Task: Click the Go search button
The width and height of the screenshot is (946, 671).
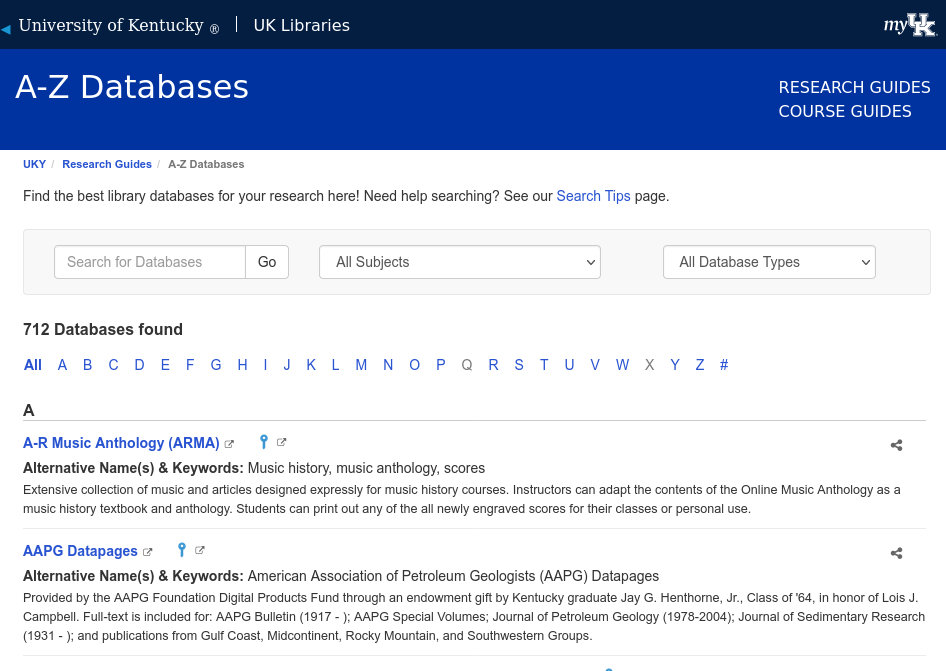Action: tap(267, 262)
